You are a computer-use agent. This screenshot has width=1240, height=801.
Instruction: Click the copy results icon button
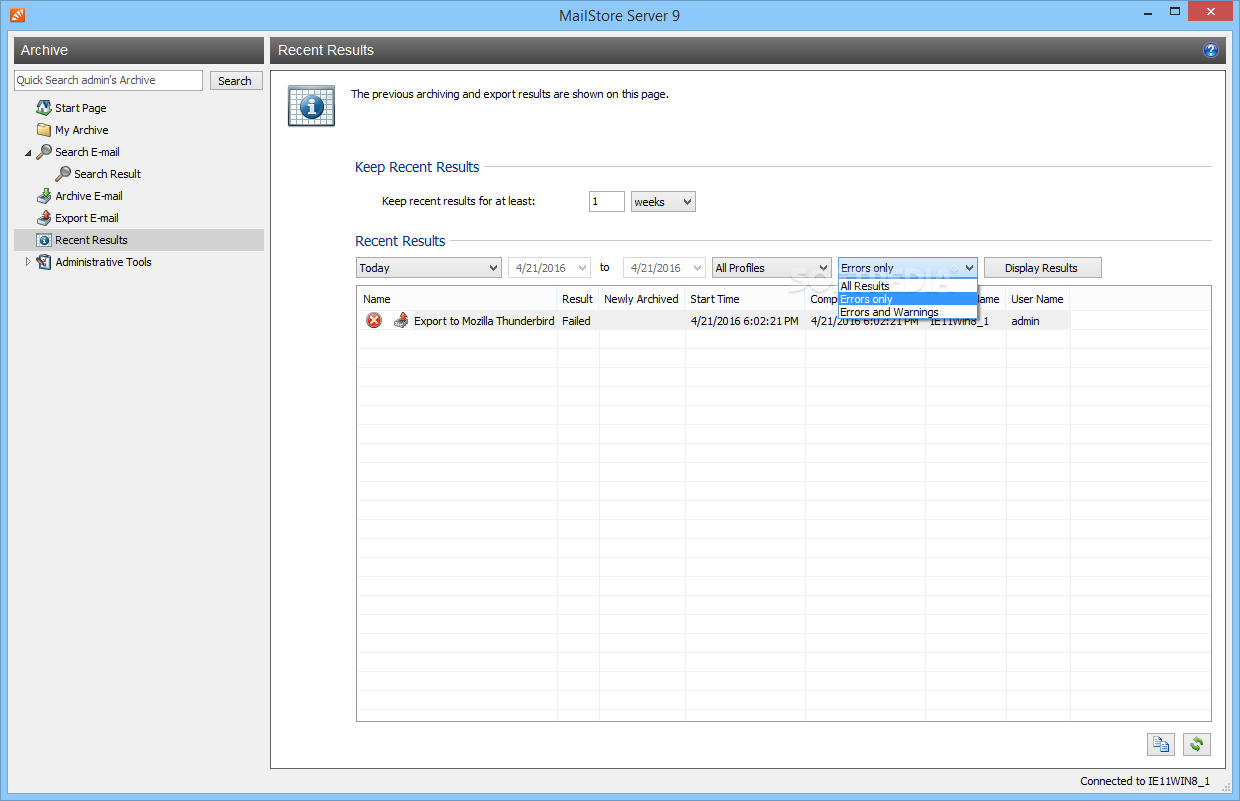[1160, 744]
